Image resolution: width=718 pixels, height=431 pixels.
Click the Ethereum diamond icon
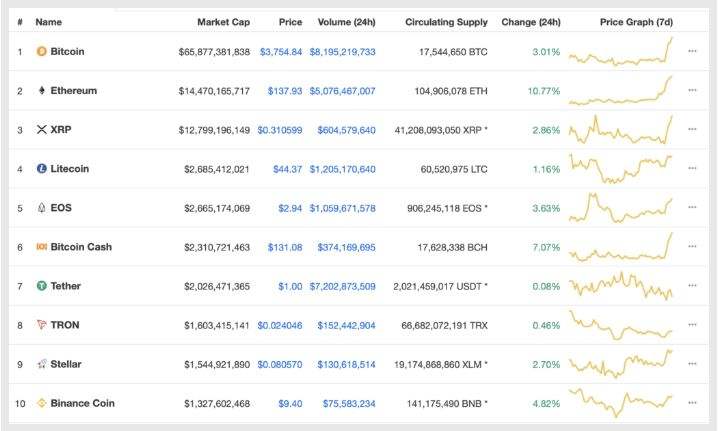point(42,90)
